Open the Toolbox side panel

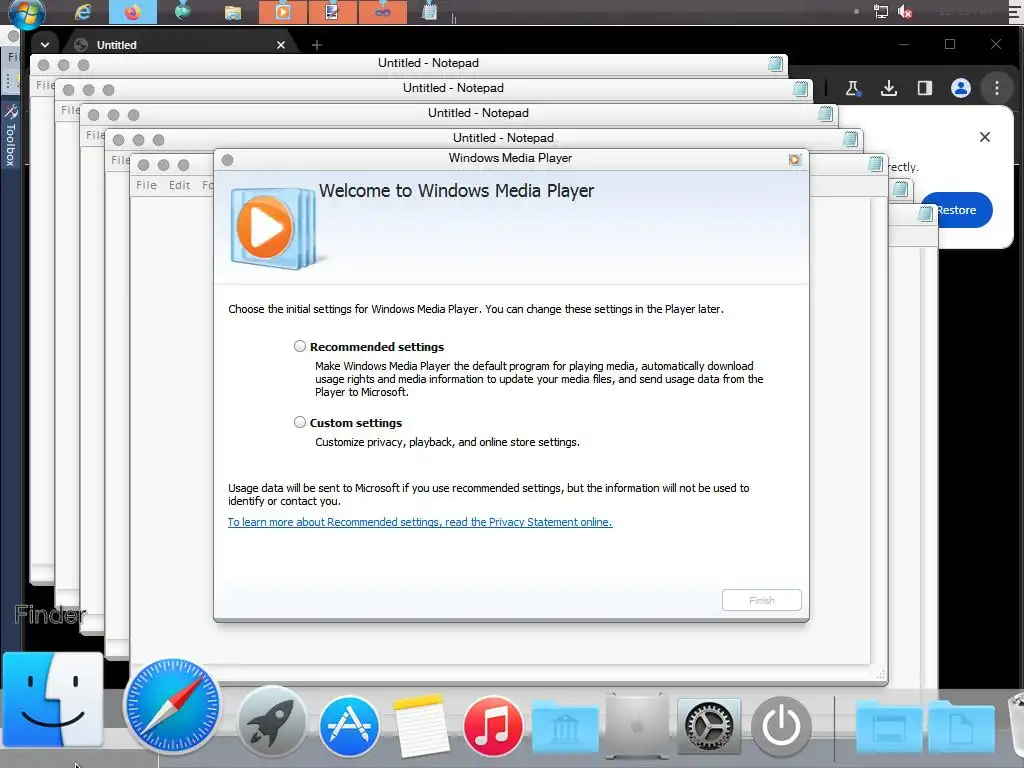11,135
